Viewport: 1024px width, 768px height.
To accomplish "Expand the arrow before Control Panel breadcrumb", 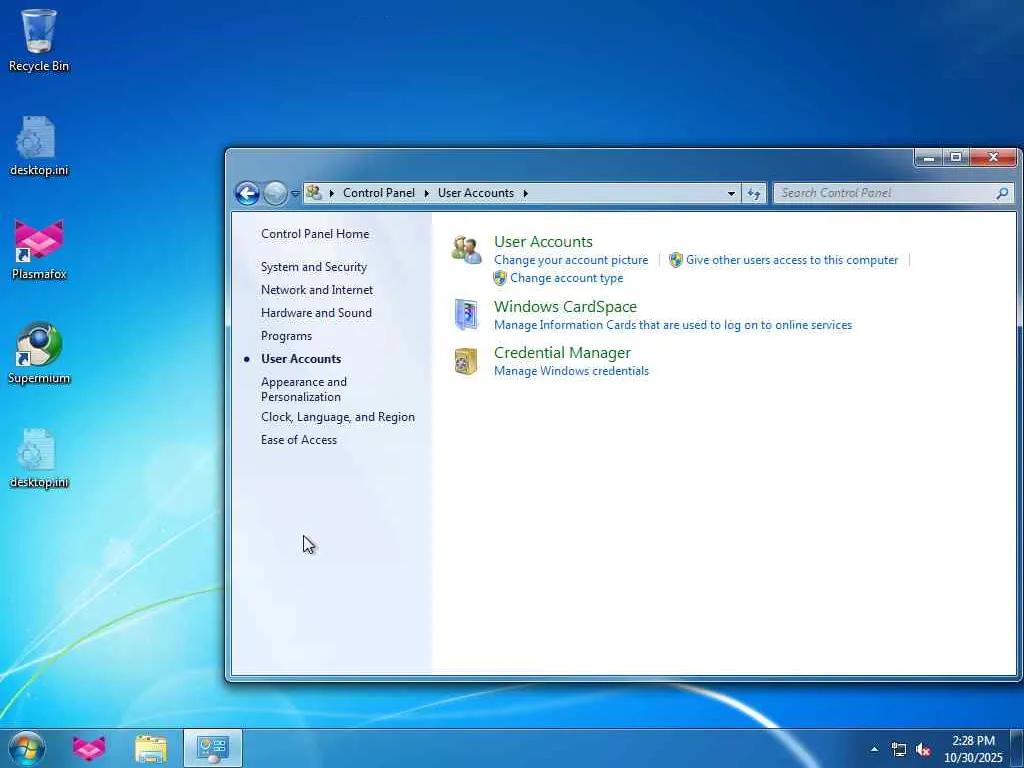I will [332, 193].
